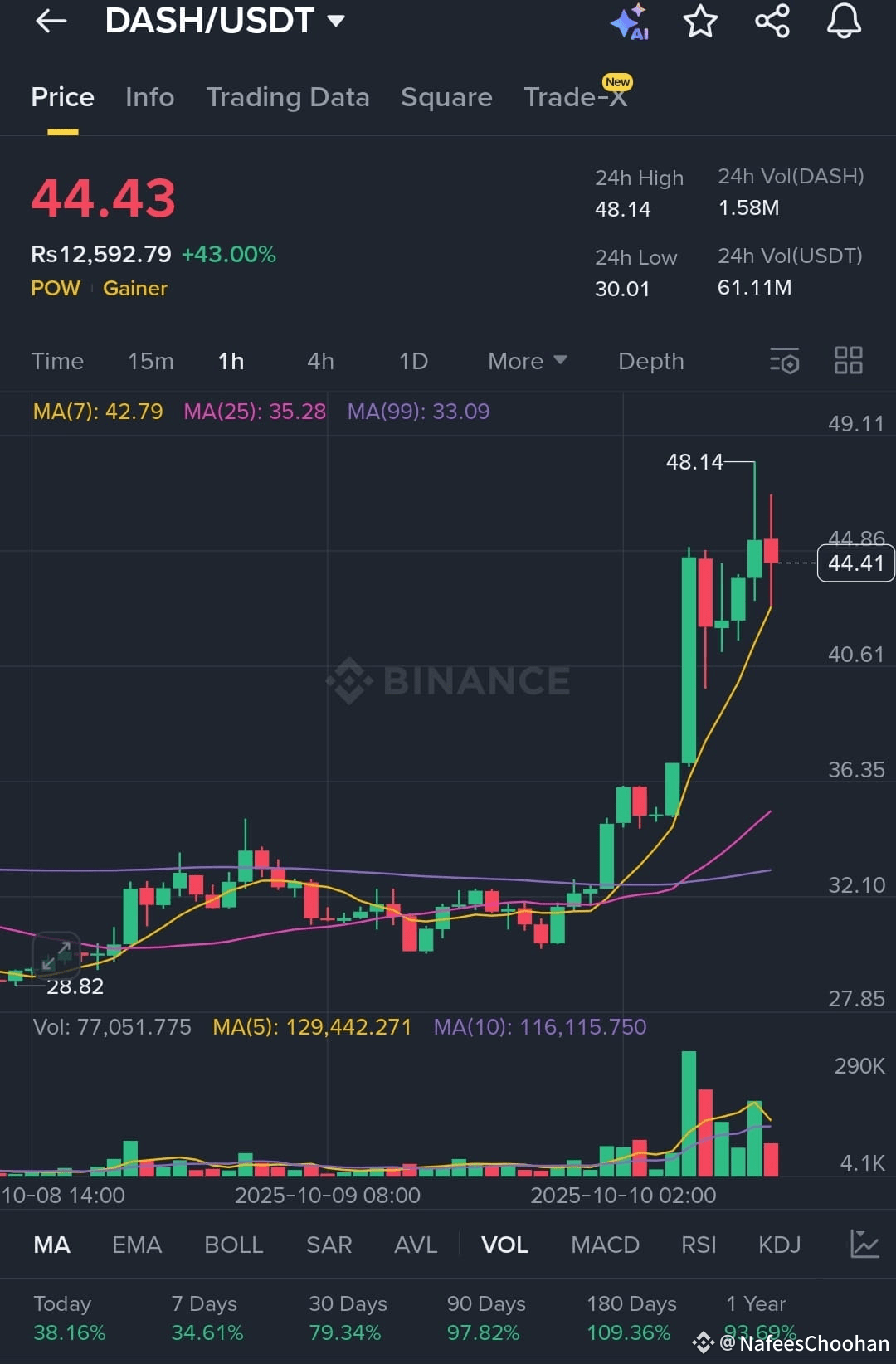Tap the tallest green volume bar
The height and width of the screenshot is (1364, 896).
pyautogui.click(x=689, y=1113)
